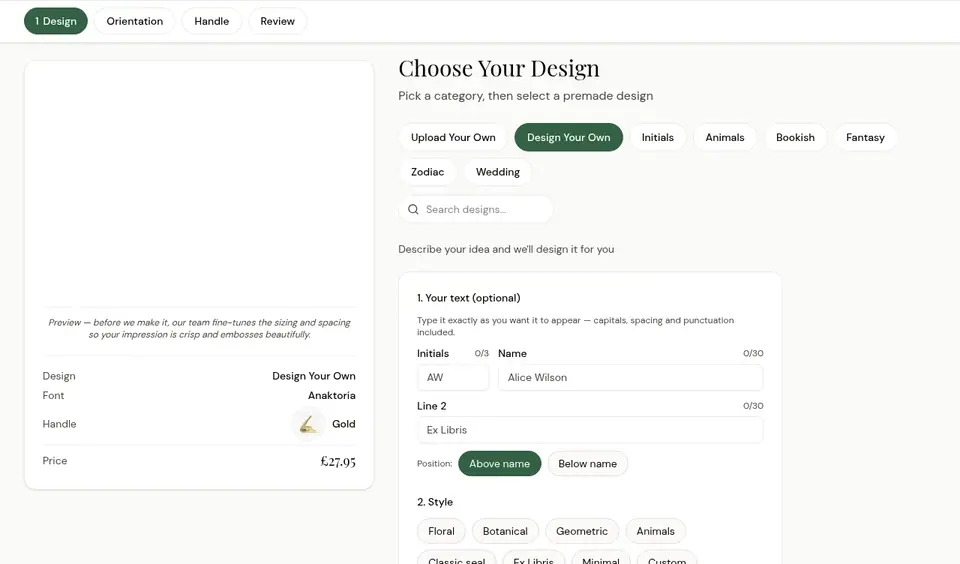Viewport: 960px width, 564px height.
Task: Click the search magnifier icon
Action: (413, 209)
